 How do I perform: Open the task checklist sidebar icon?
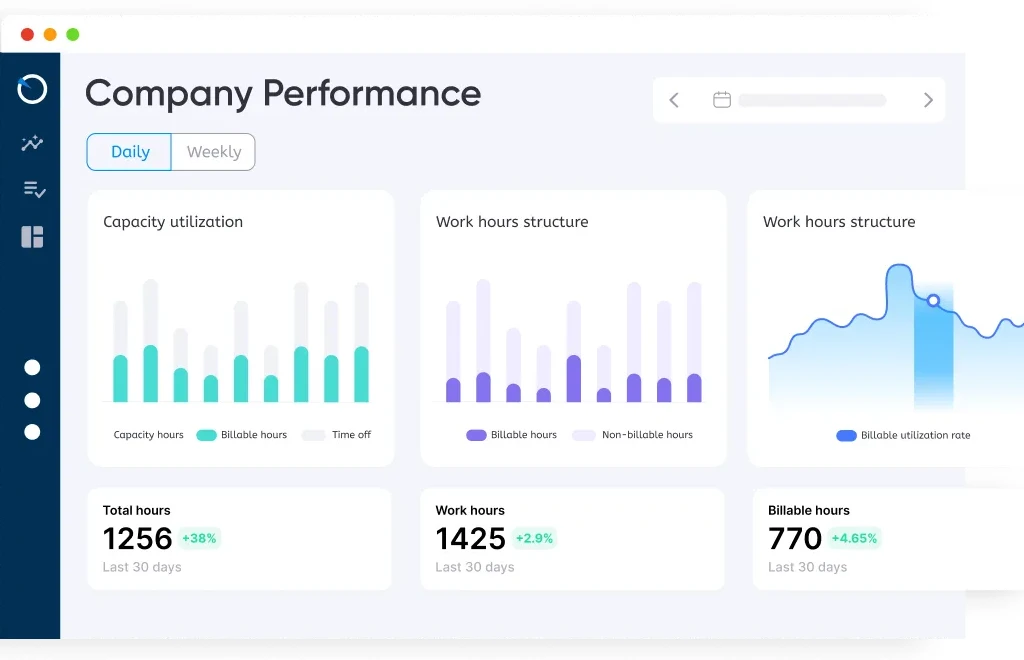click(x=33, y=189)
